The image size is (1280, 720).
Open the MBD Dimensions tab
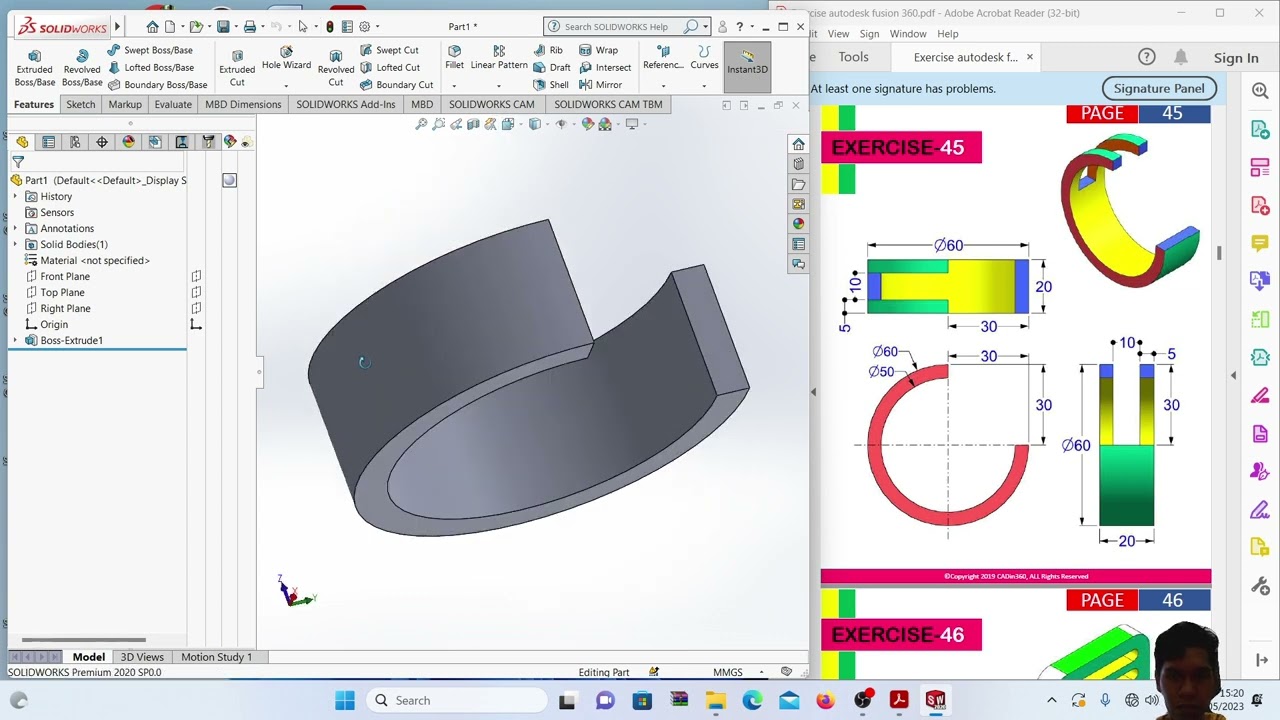[x=243, y=104]
